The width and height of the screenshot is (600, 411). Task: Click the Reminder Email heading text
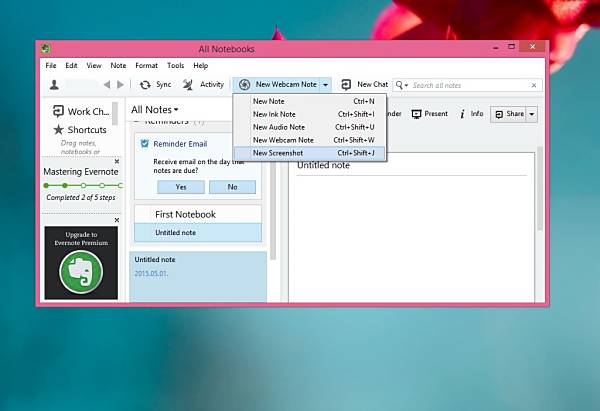180,144
